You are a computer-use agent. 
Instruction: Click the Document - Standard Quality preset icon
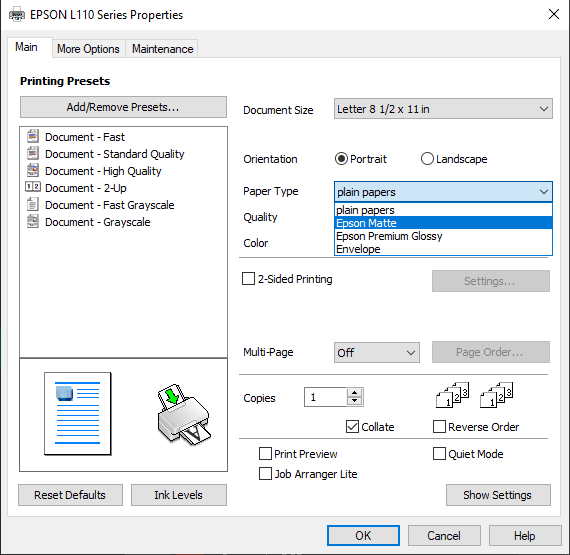[33, 153]
